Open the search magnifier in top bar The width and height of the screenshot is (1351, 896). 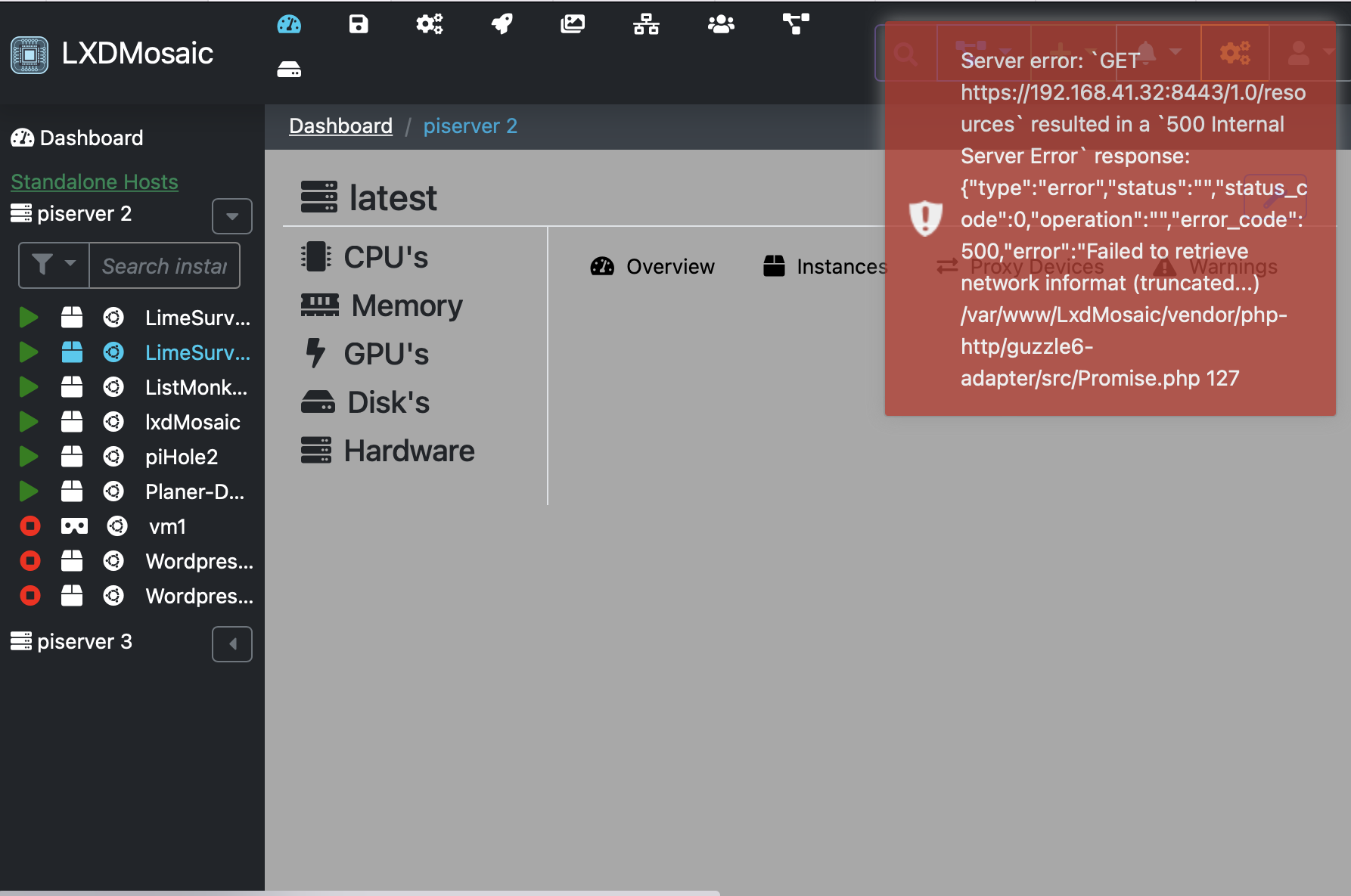click(905, 54)
